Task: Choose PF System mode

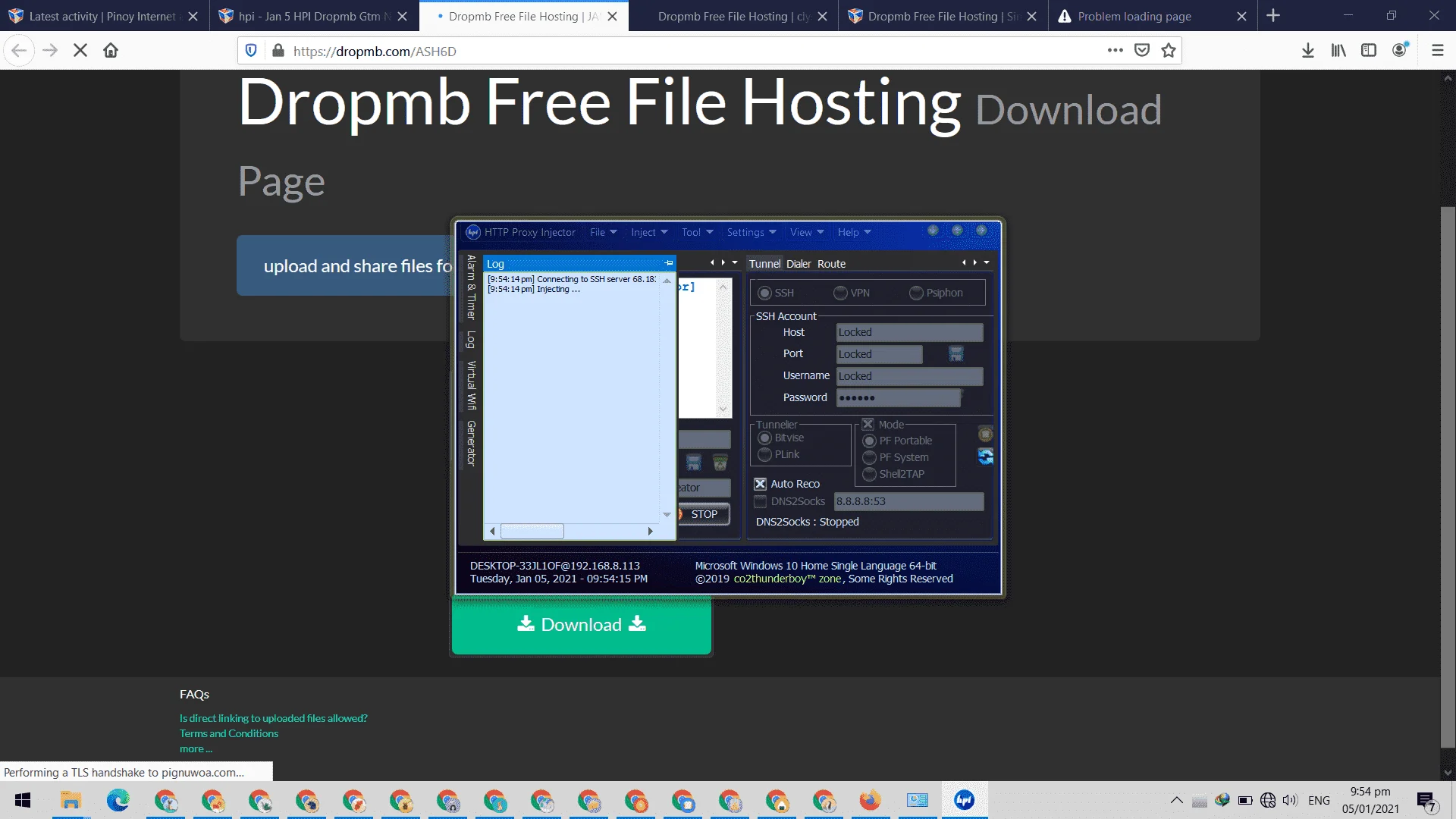Action: point(869,457)
